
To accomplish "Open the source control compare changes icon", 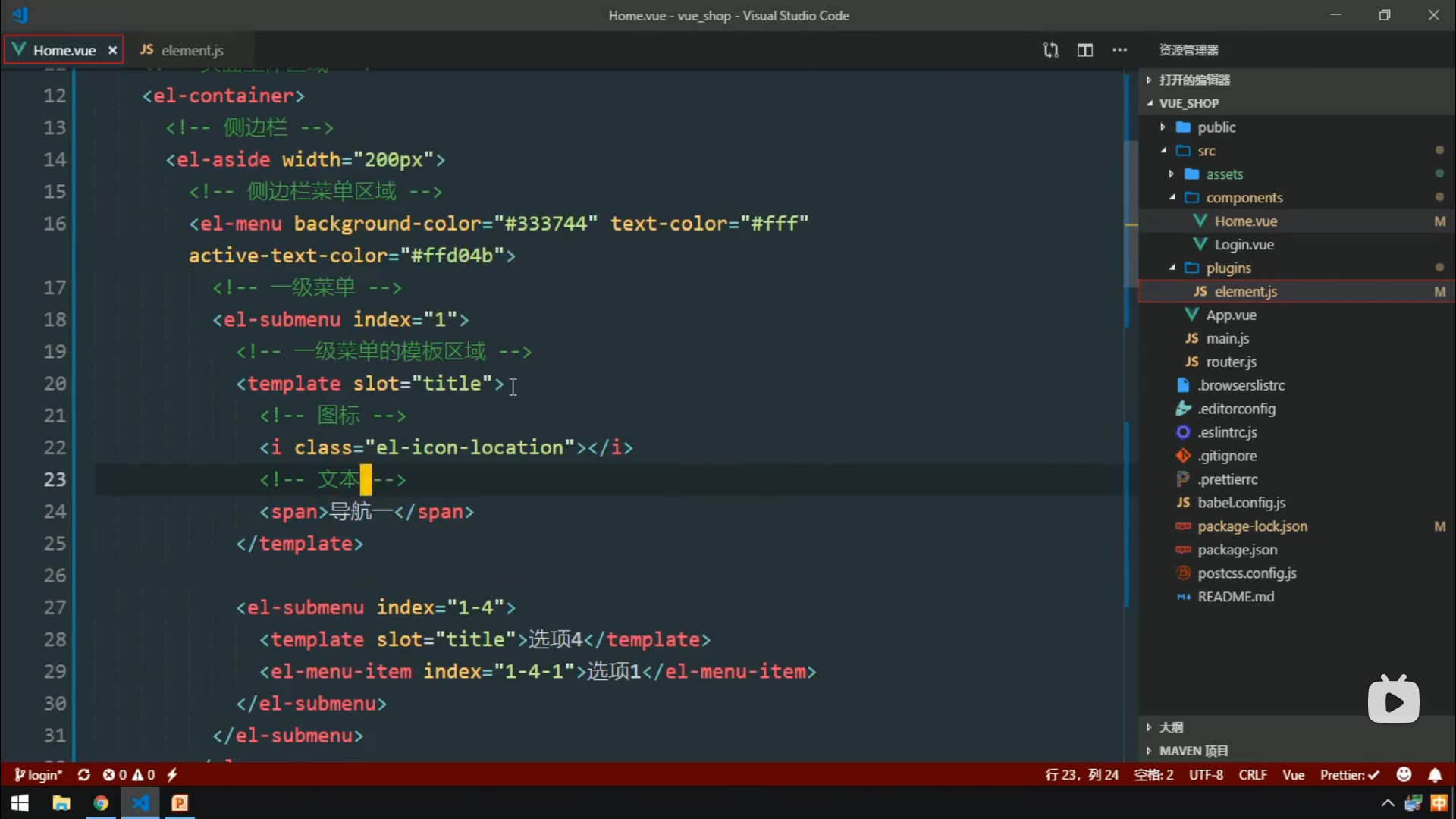I will pos(1050,50).
